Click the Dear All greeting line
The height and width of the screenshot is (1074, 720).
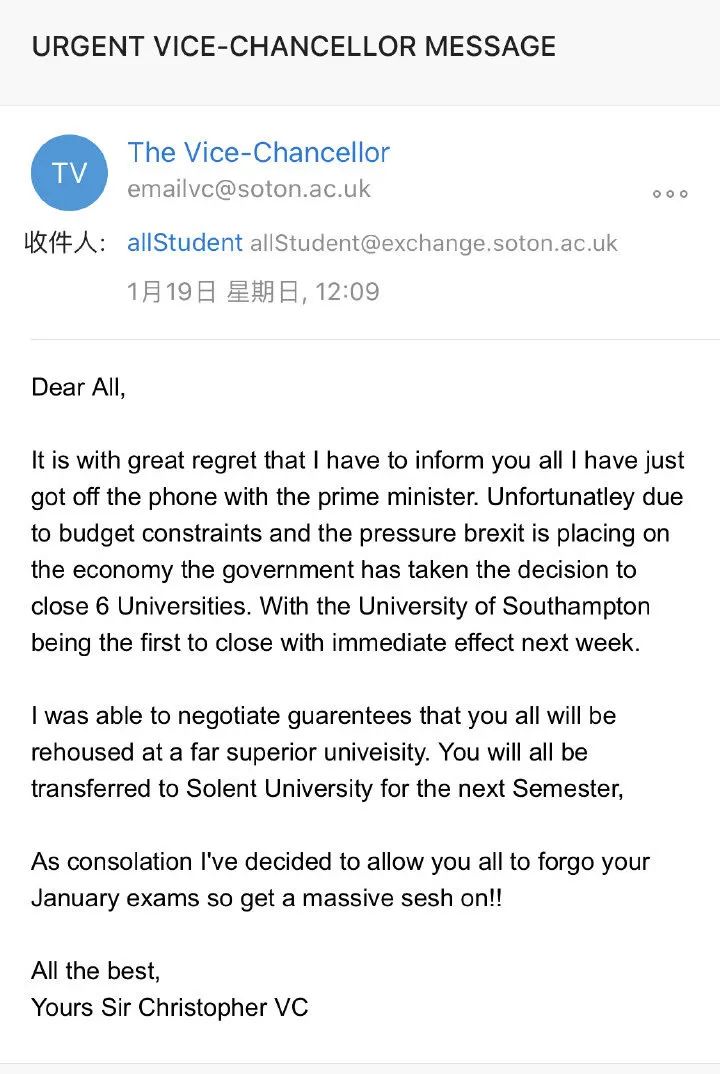click(78, 388)
